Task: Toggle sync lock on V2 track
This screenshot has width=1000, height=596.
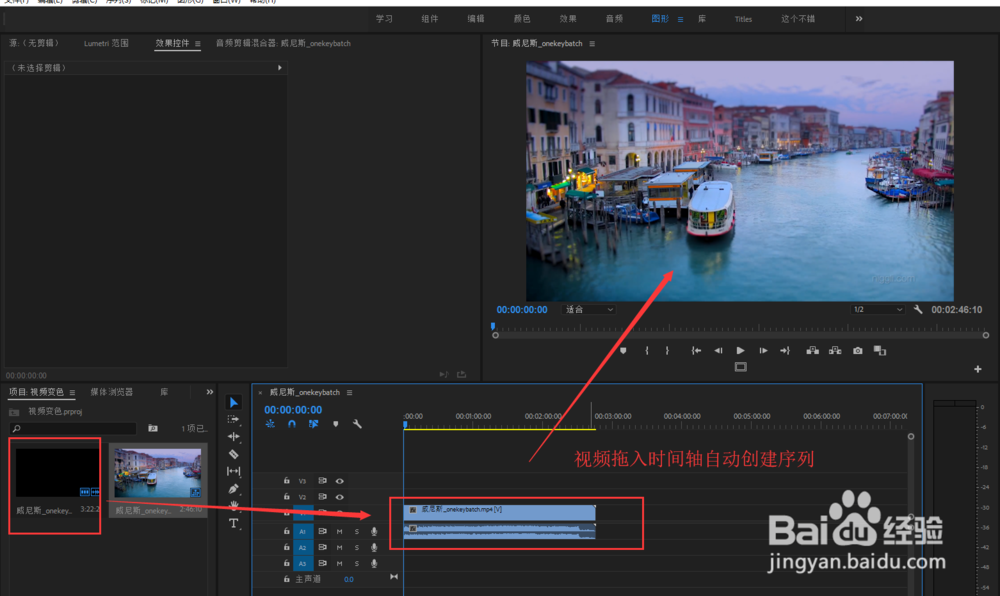Action: [323, 497]
